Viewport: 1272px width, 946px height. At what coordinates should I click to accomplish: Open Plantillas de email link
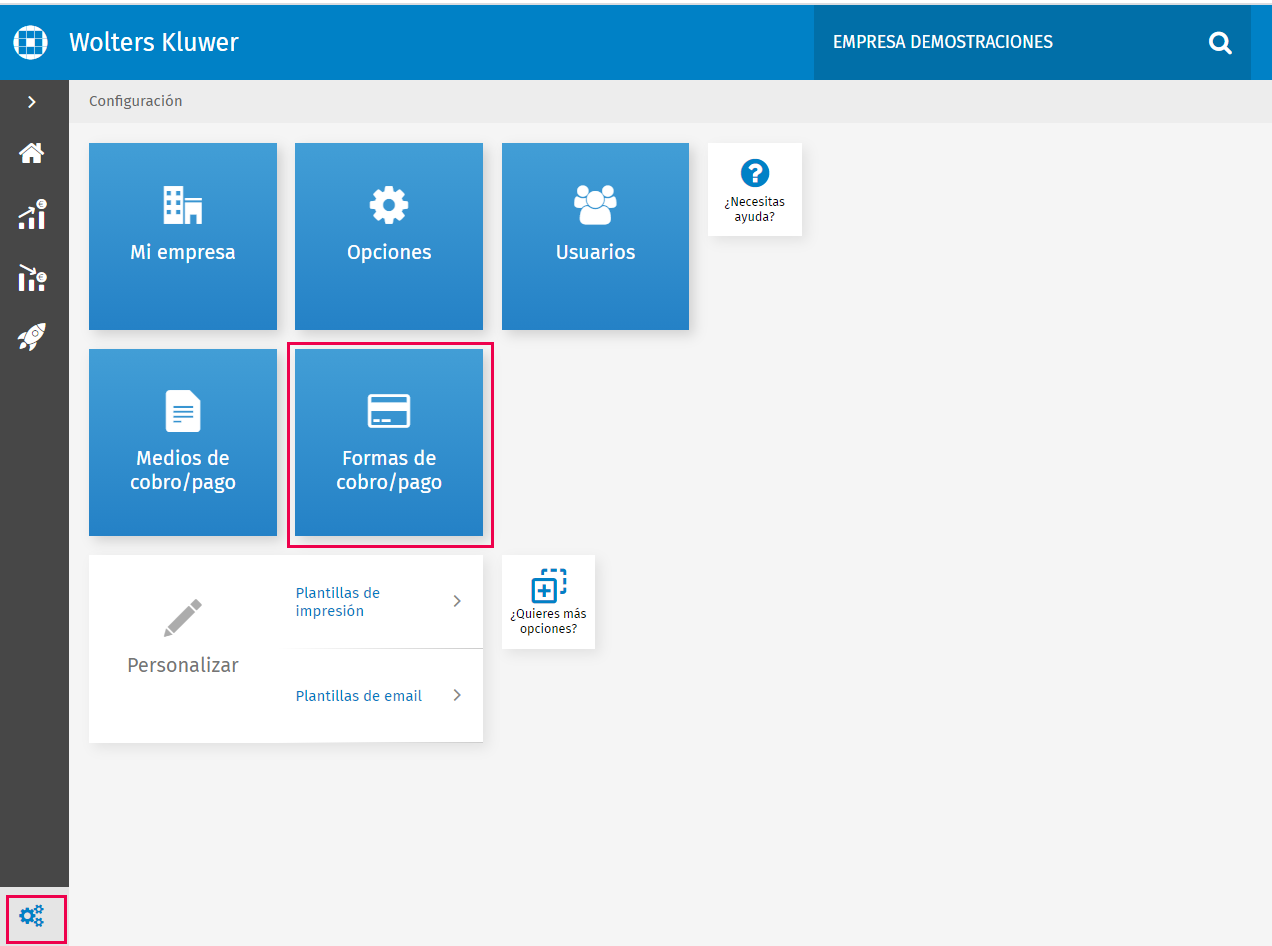click(359, 696)
